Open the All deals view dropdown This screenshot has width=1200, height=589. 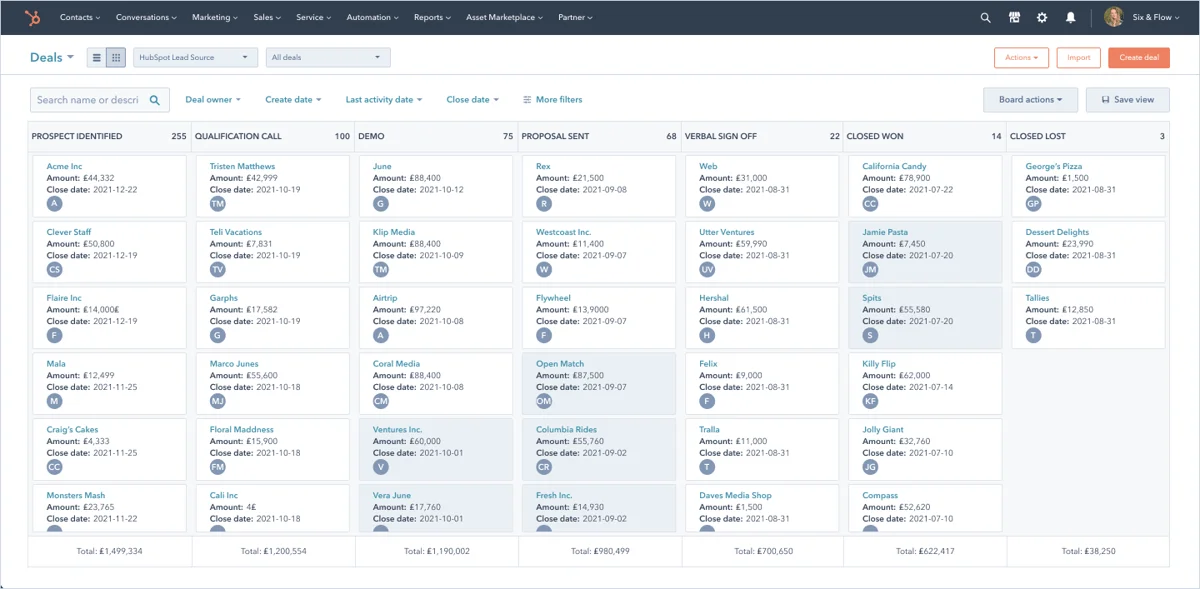pos(328,58)
